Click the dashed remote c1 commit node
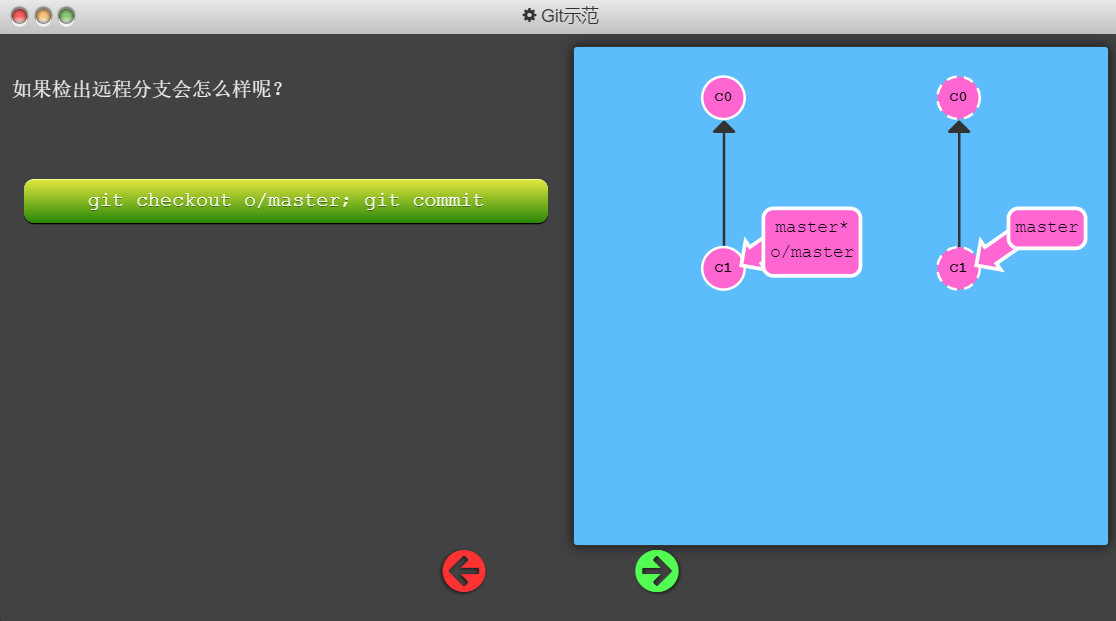 [x=958, y=268]
